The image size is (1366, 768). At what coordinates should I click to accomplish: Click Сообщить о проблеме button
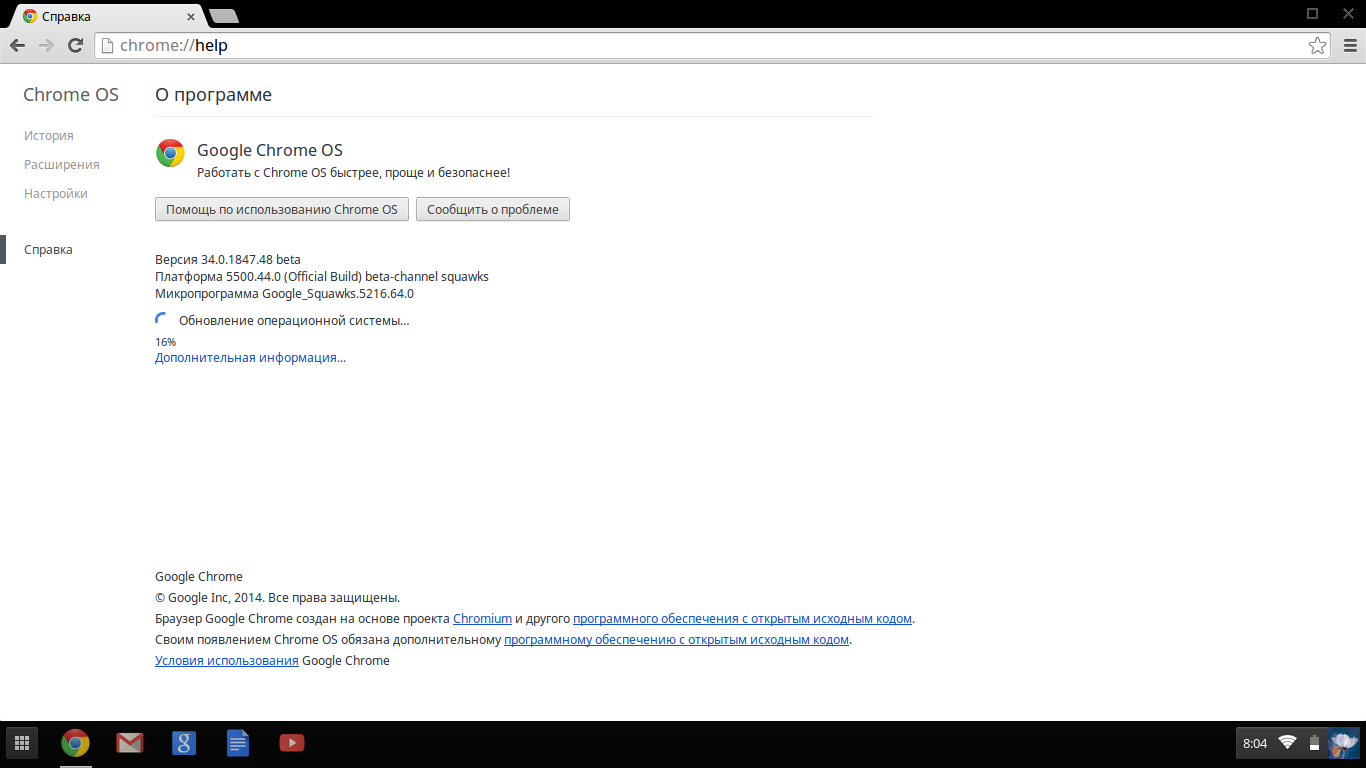click(x=493, y=209)
